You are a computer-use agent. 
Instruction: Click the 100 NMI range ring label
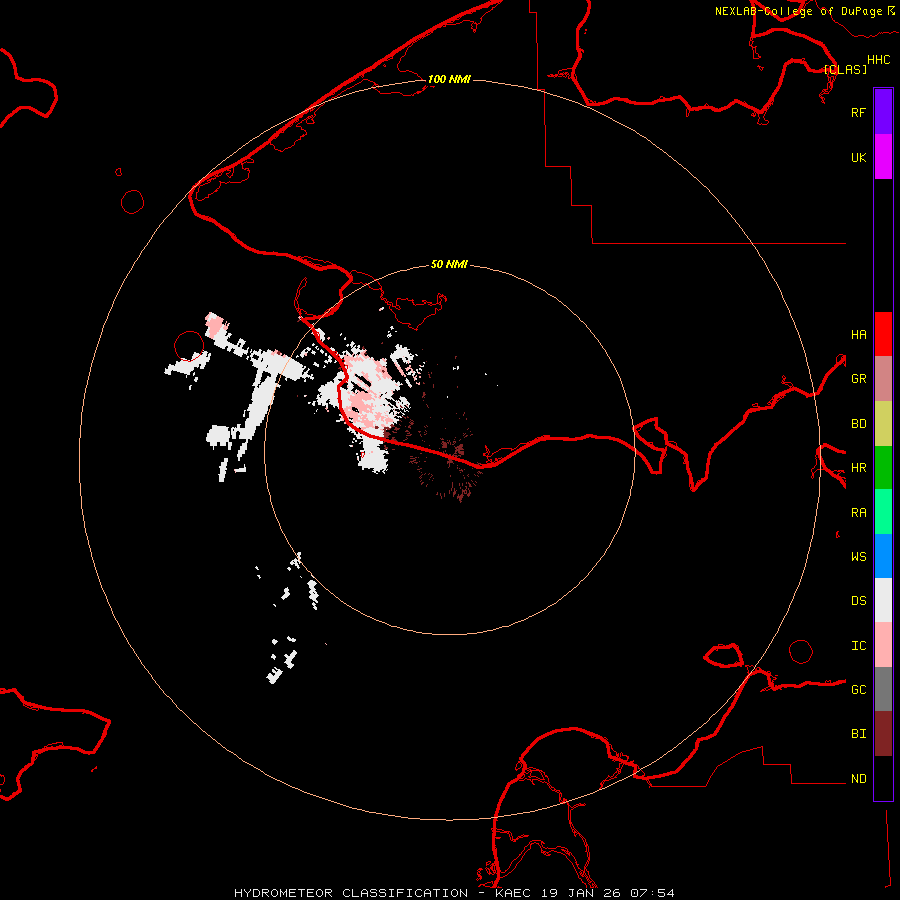(x=449, y=79)
